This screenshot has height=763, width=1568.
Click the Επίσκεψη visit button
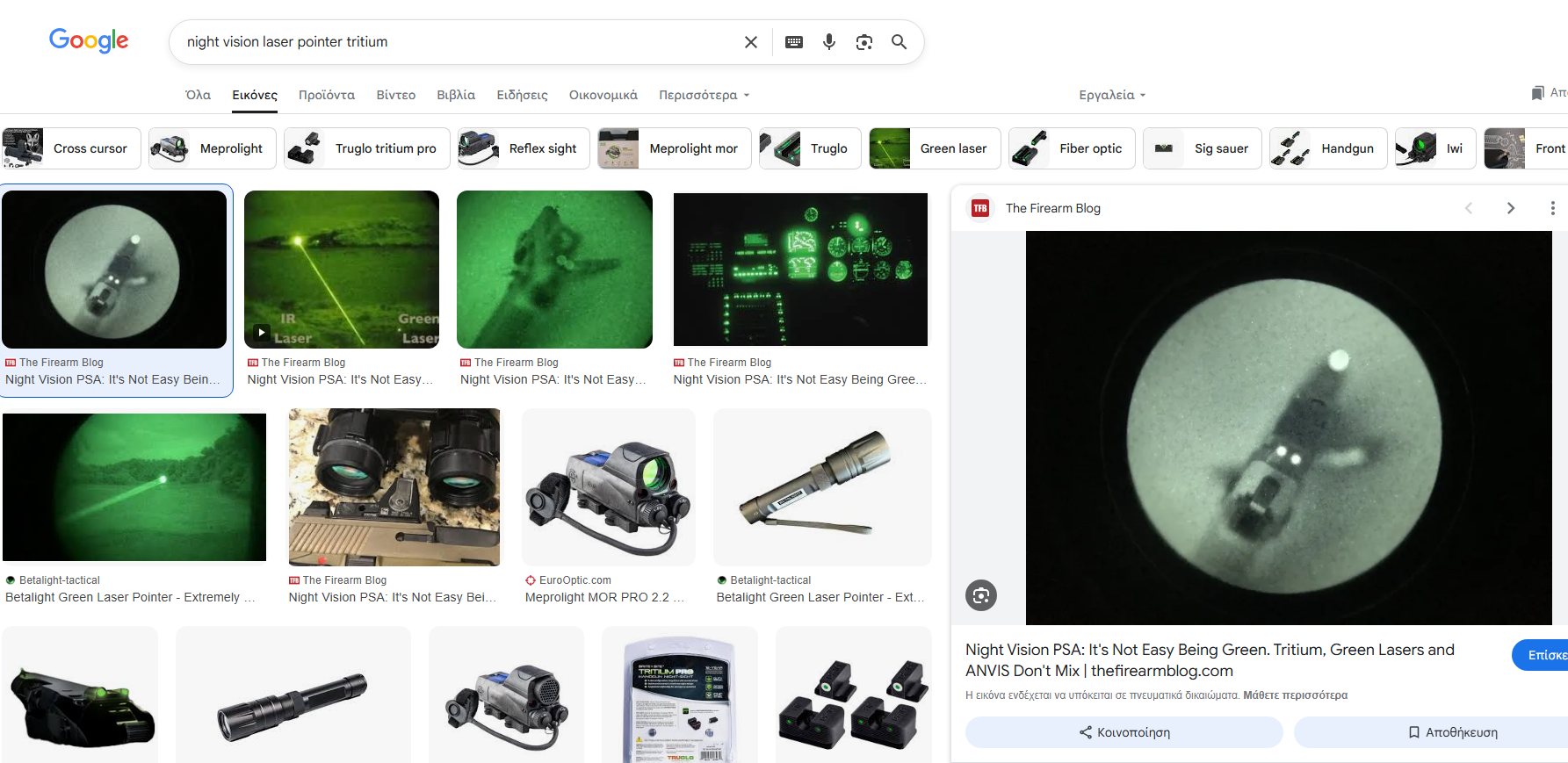[1541, 655]
